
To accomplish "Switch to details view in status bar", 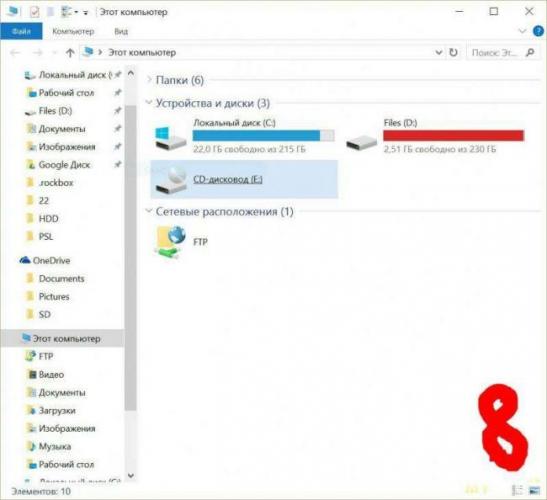I will pos(518,491).
